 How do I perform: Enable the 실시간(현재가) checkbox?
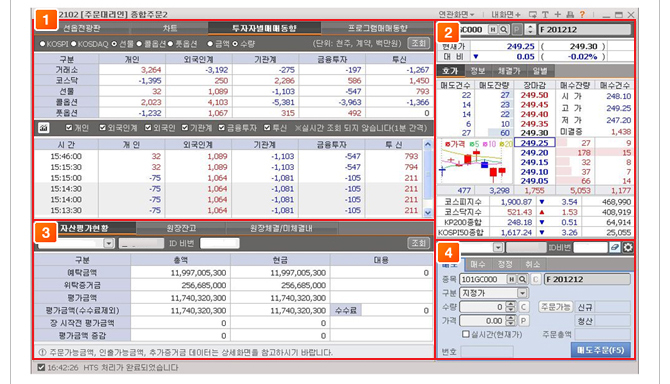point(466,334)
